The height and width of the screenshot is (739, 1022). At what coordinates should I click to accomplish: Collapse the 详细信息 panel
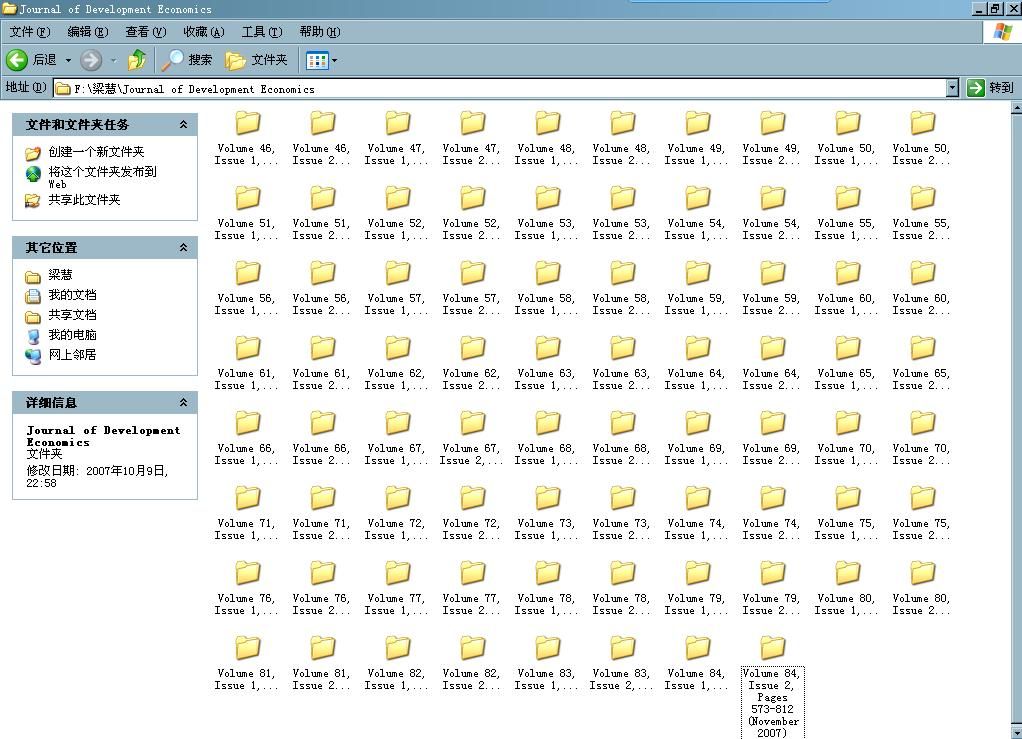point(183,403)
